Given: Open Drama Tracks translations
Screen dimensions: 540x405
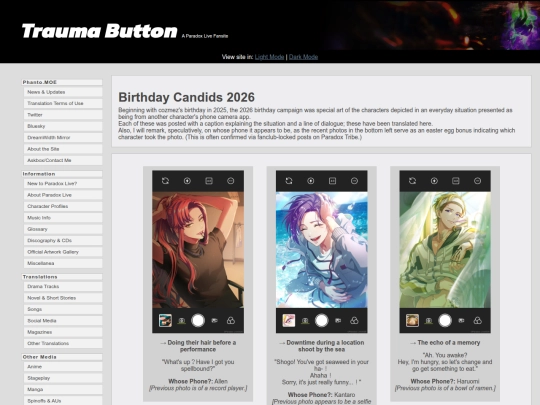Looking at the screenshot, I should point(63,287).
